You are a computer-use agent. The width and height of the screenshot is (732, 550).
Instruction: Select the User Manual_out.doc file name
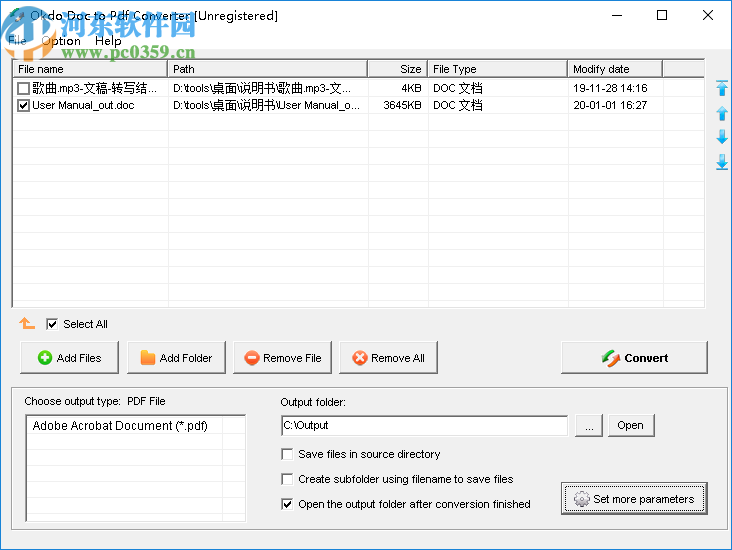(83, 106)
